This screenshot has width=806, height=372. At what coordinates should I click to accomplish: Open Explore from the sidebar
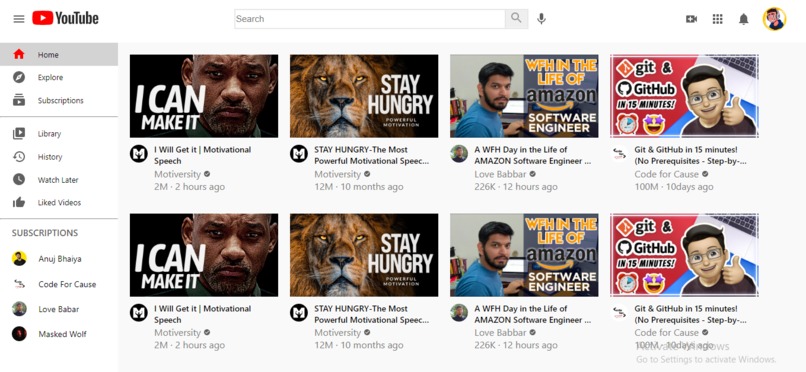pyautogui.click(x=59, y=78)
